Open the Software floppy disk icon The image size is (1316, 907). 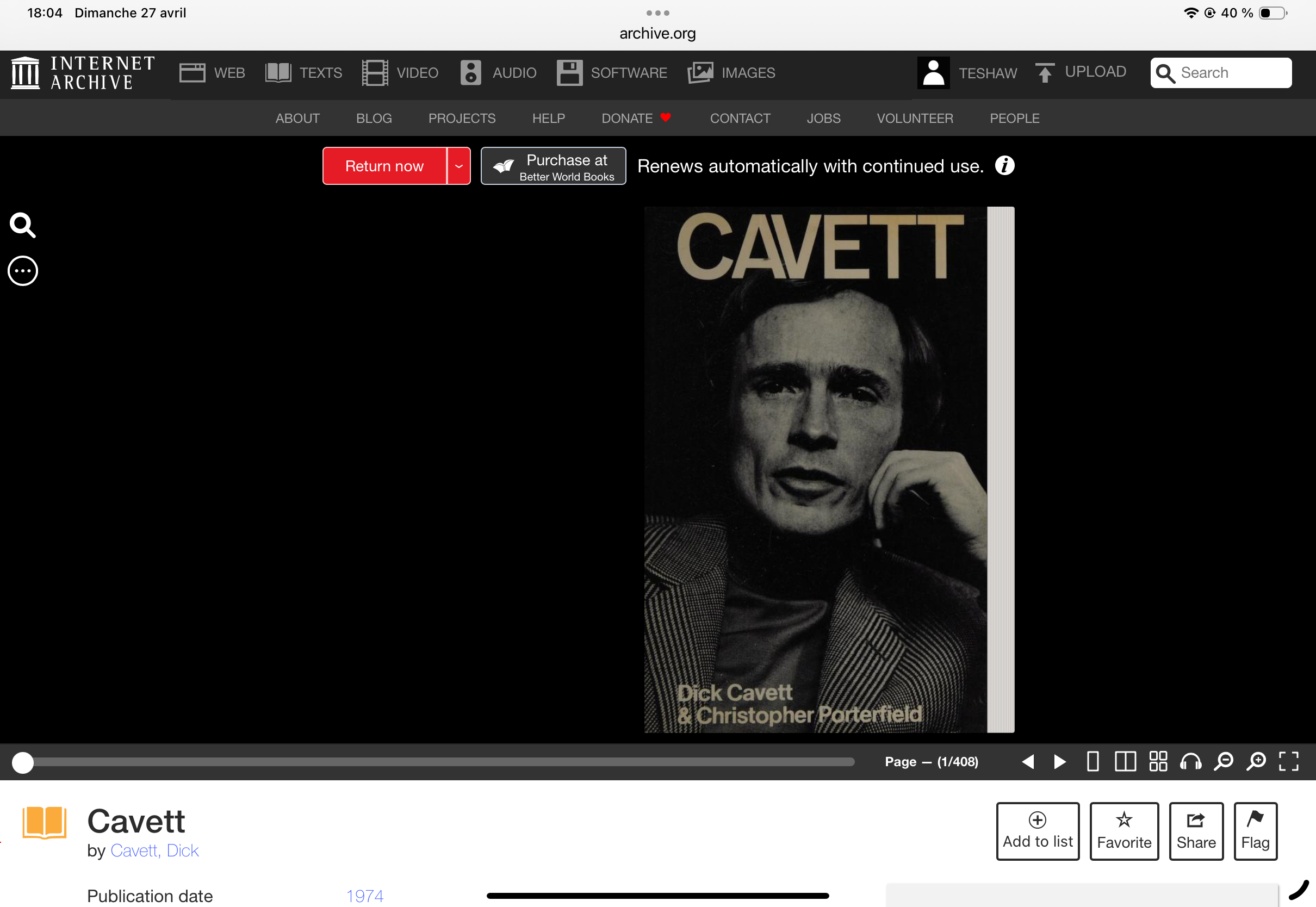(569, 73)
